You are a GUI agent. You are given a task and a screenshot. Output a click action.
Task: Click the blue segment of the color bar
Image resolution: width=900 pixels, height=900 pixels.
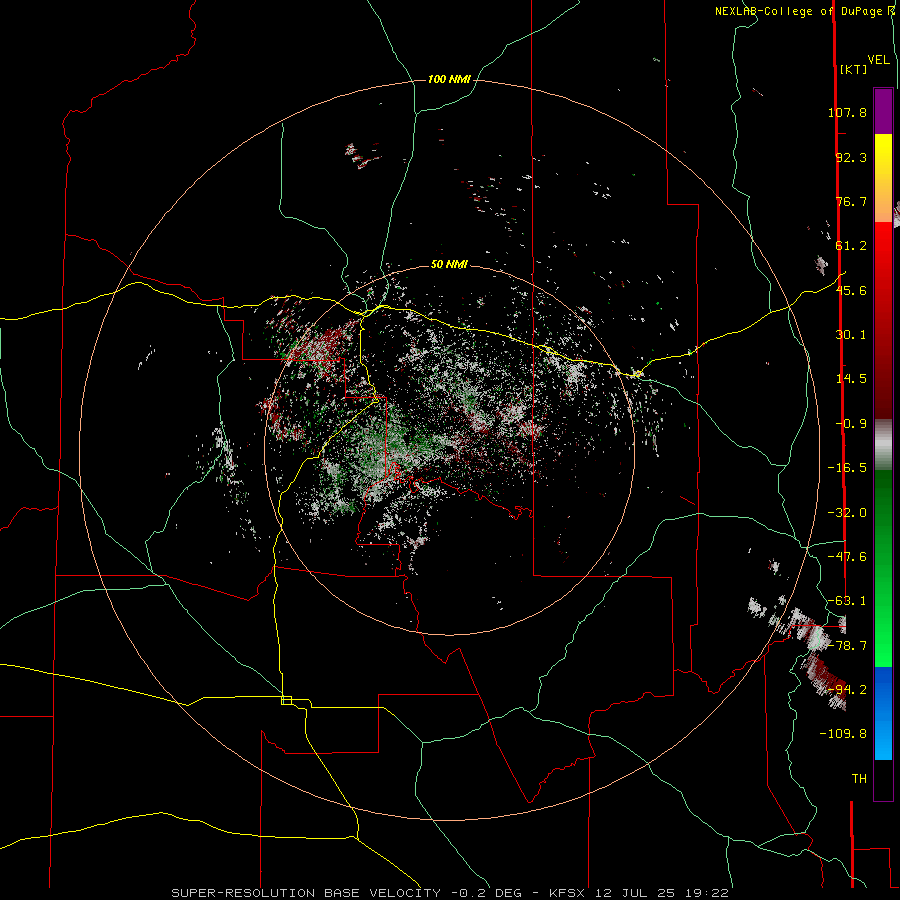pos(883,713)
